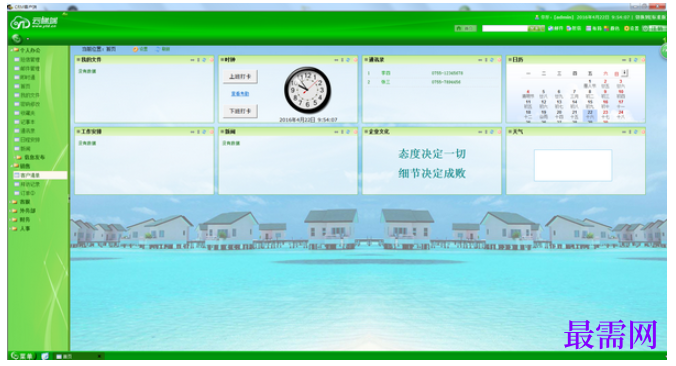Click the 刷新 refresh link beside the current location
The height and width of the screenshot is (366, 676).
[163, 49]
